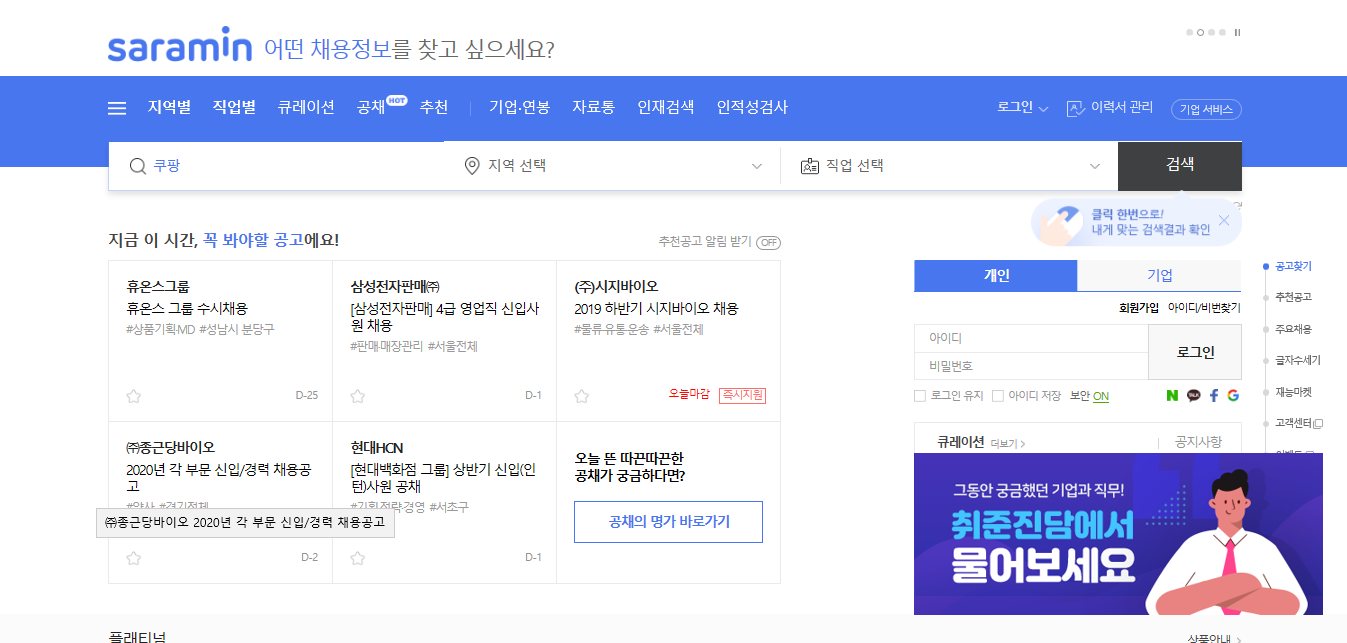Log in with KakaoTalk icon
The image size is (1347, 643).
[x=1193, y=396]
